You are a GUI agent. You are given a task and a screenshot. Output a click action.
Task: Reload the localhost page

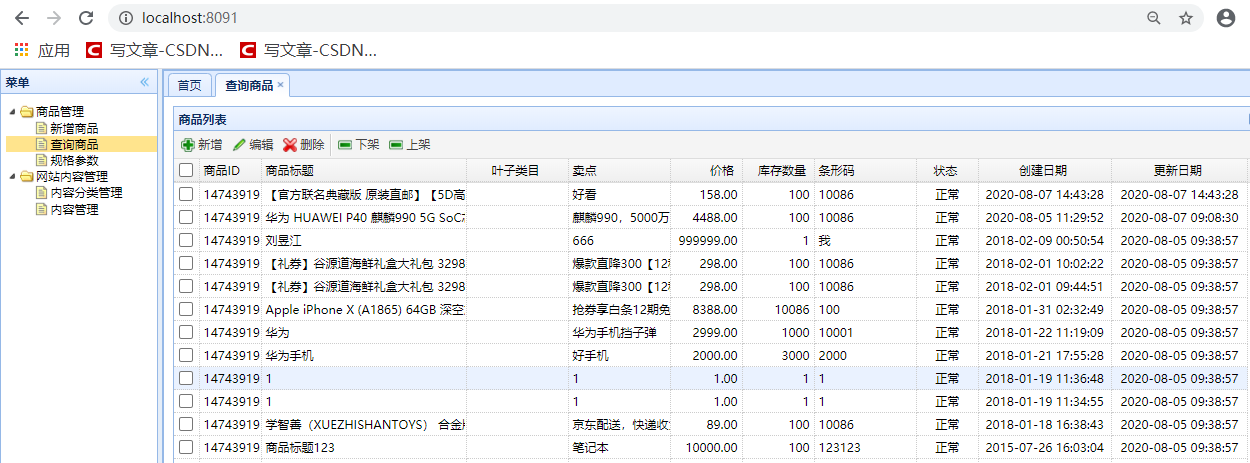(86, 18)
